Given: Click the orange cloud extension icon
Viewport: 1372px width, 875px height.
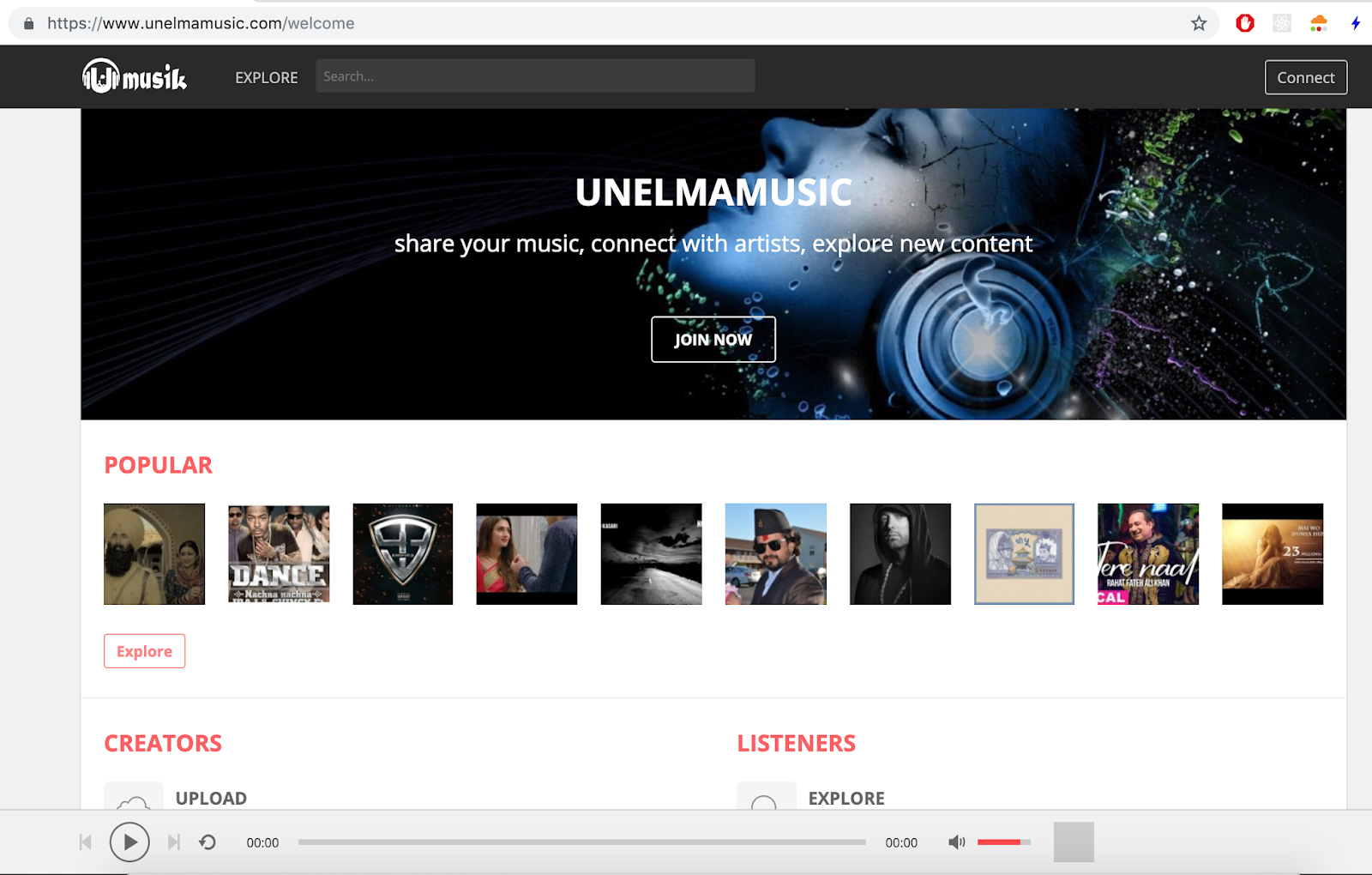Looking at the screenshot, I should point(1319,23).
